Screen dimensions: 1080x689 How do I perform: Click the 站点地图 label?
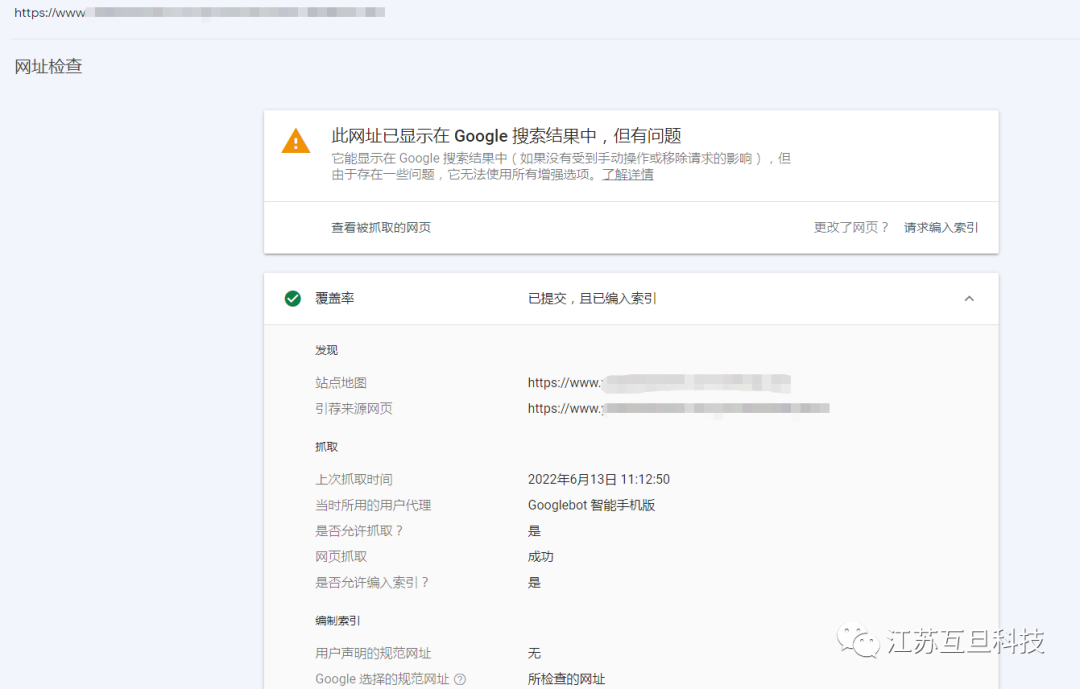(341, 382)
